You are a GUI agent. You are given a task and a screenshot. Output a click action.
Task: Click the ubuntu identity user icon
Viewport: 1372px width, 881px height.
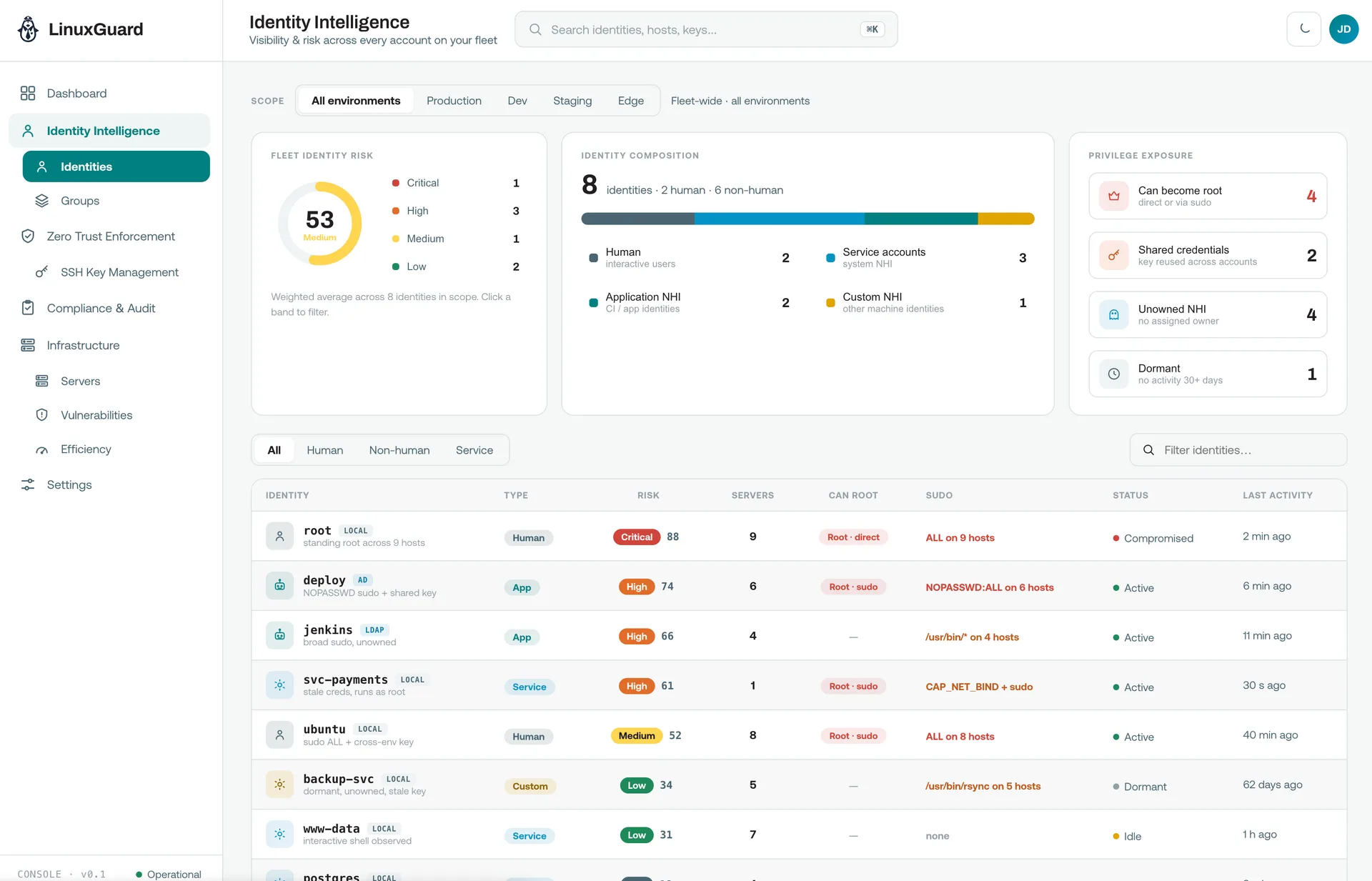point(279,735)
